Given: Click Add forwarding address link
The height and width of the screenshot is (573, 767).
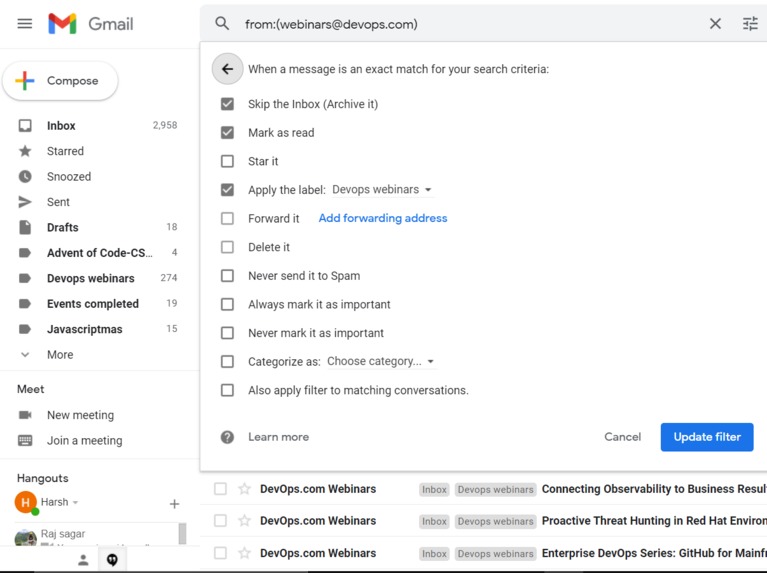Looking at the screenshot, I should coord(383,218).
